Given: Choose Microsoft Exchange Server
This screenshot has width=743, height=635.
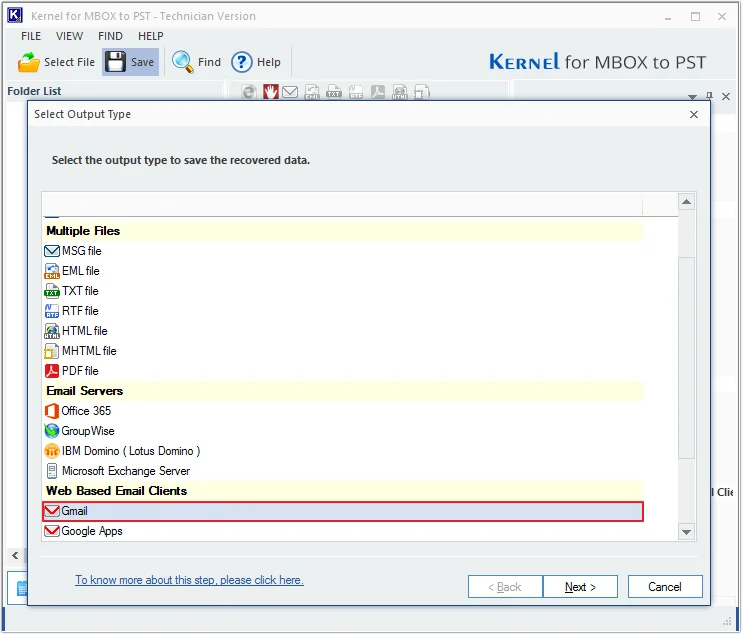Looking at the screenshot, I should (x=343, y=471).
